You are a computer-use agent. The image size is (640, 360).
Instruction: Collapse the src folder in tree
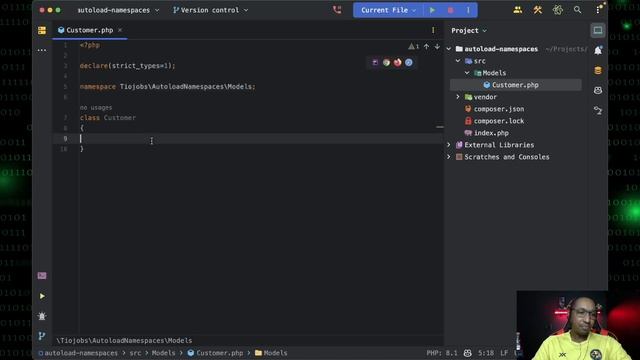pos(458,61)
